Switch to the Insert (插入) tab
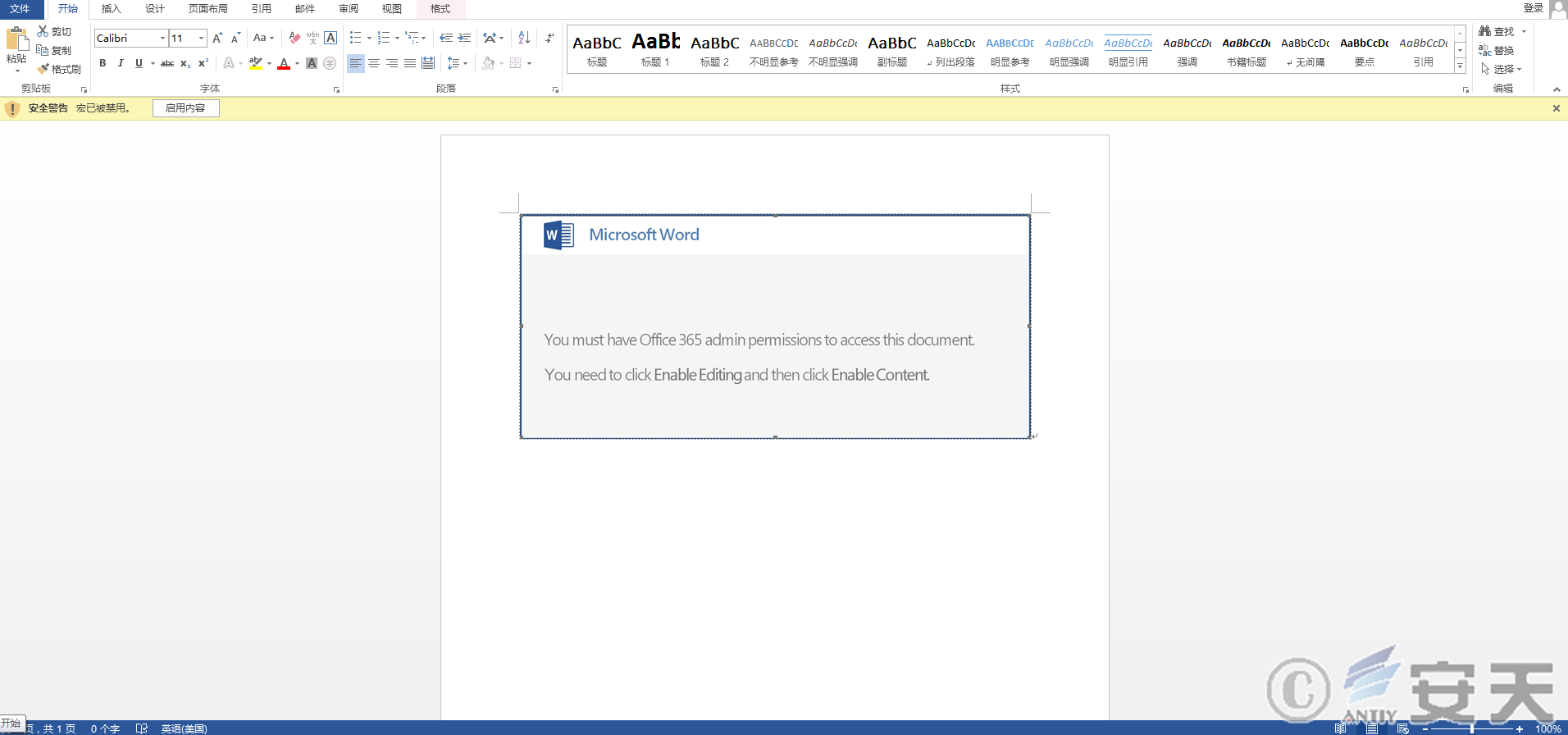Image resolution: width=1568 pixels, height=735 pixels. (111, 9)
